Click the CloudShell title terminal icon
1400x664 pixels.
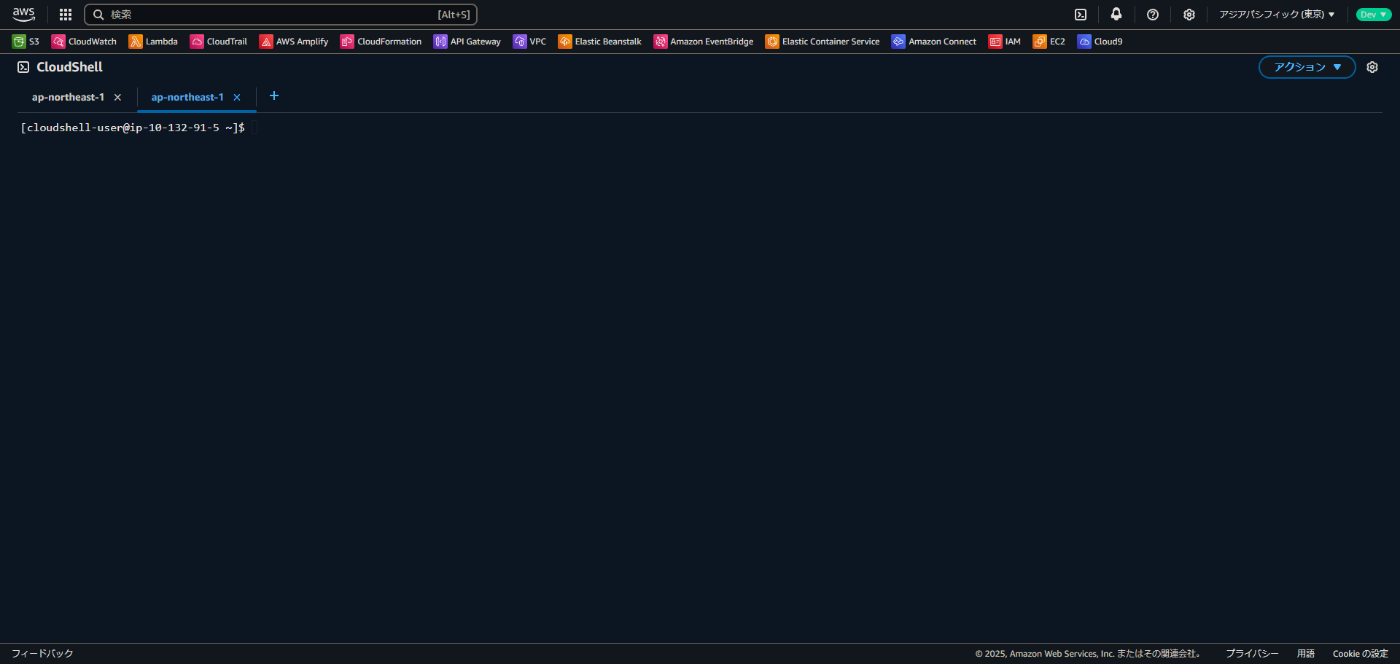click(23, 67)
